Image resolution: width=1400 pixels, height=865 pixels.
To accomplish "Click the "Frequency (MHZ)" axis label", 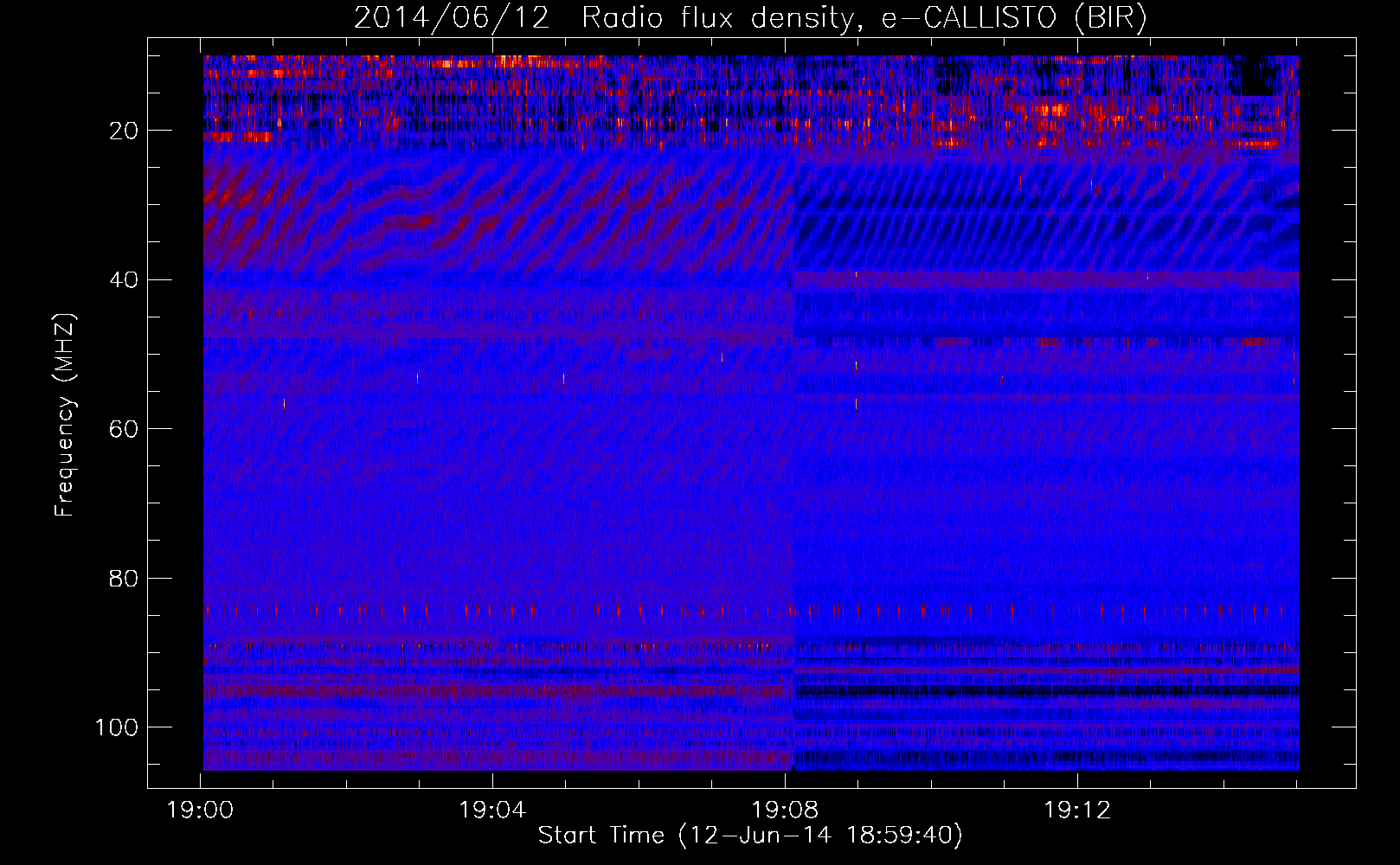I will 65,415.
